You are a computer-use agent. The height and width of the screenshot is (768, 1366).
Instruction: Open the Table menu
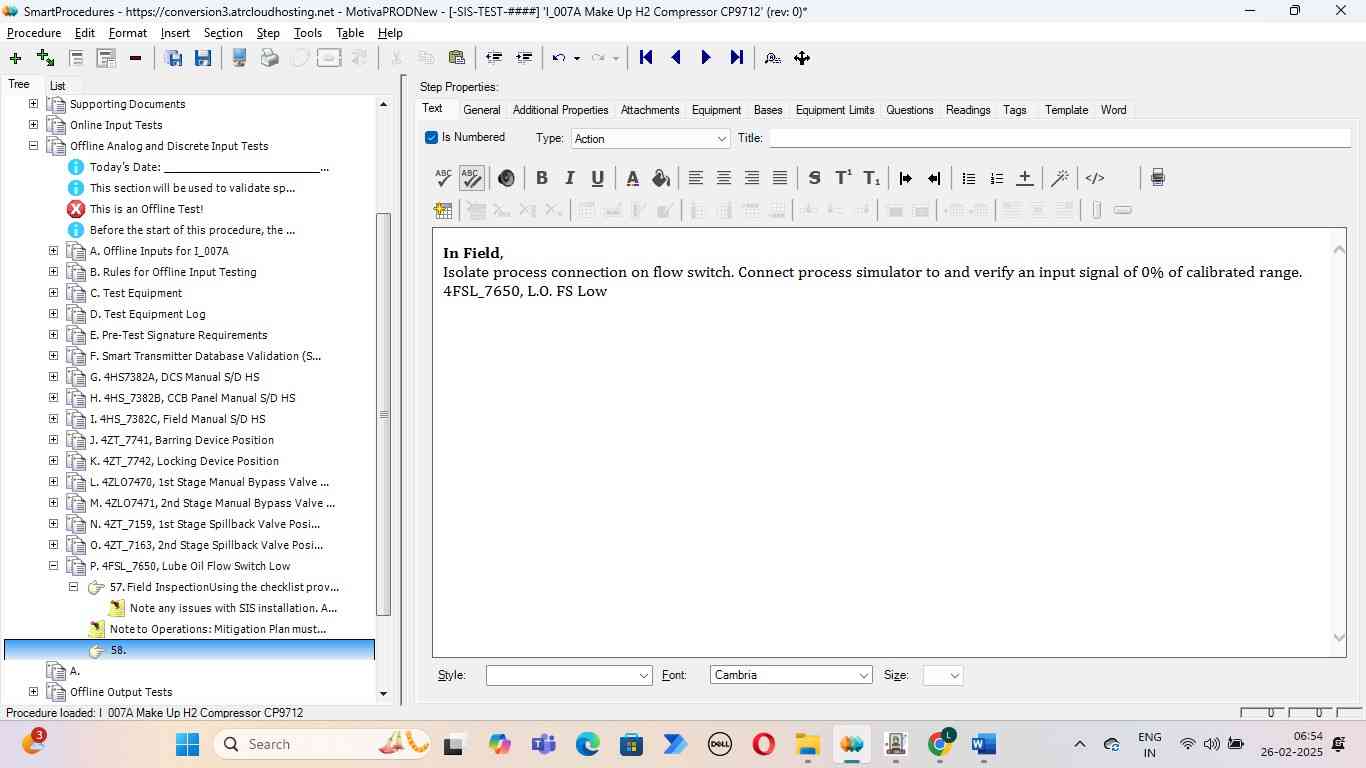350,33
